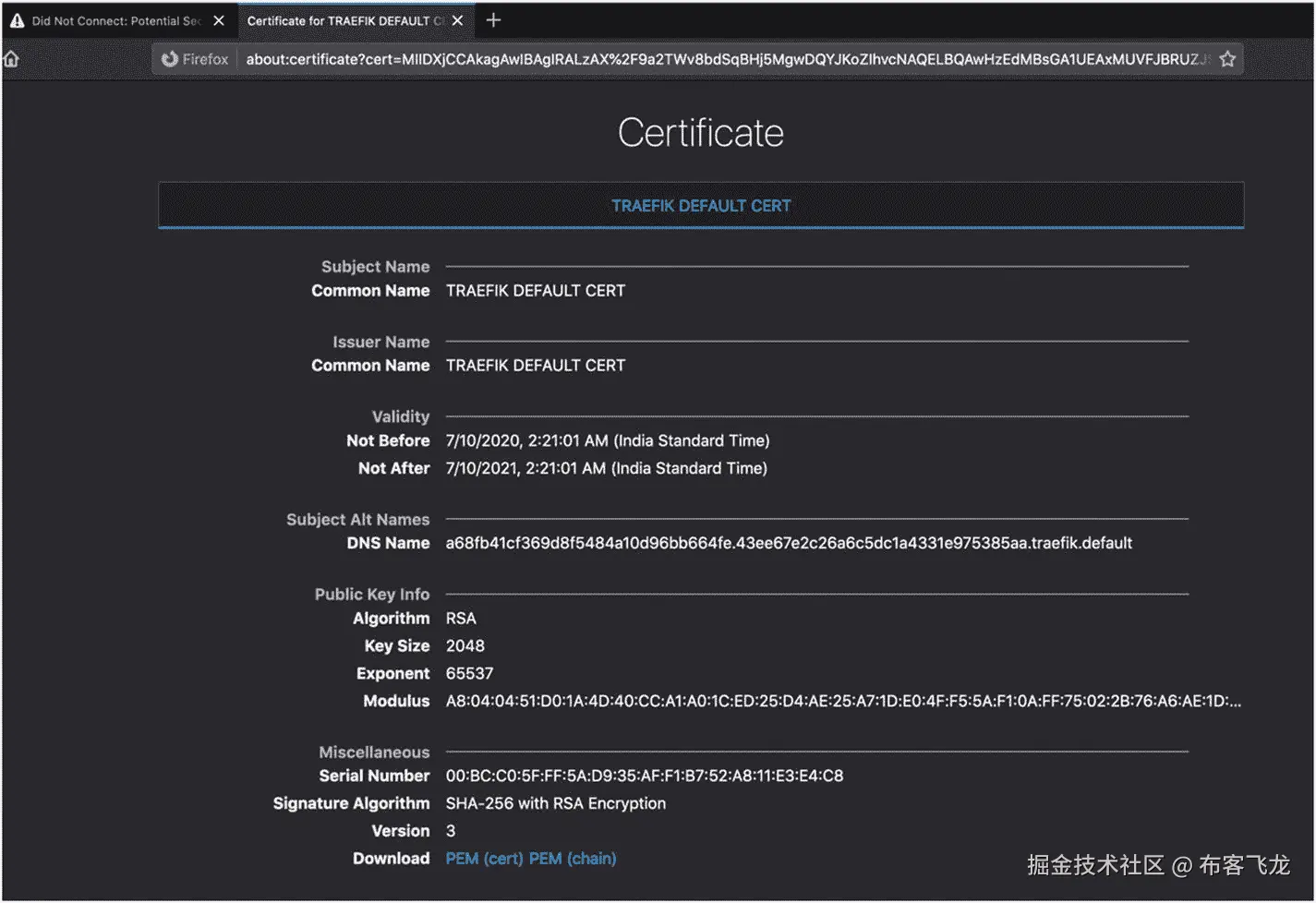The width and height of the screenshot is (1316, 903).
Task: Click the Version value 3
Action: coord(451,832)
